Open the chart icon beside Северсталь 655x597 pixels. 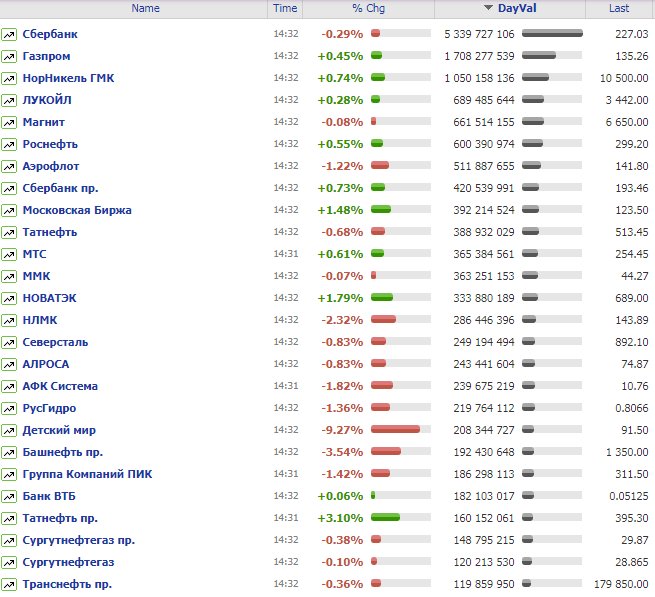click(9, 343)
